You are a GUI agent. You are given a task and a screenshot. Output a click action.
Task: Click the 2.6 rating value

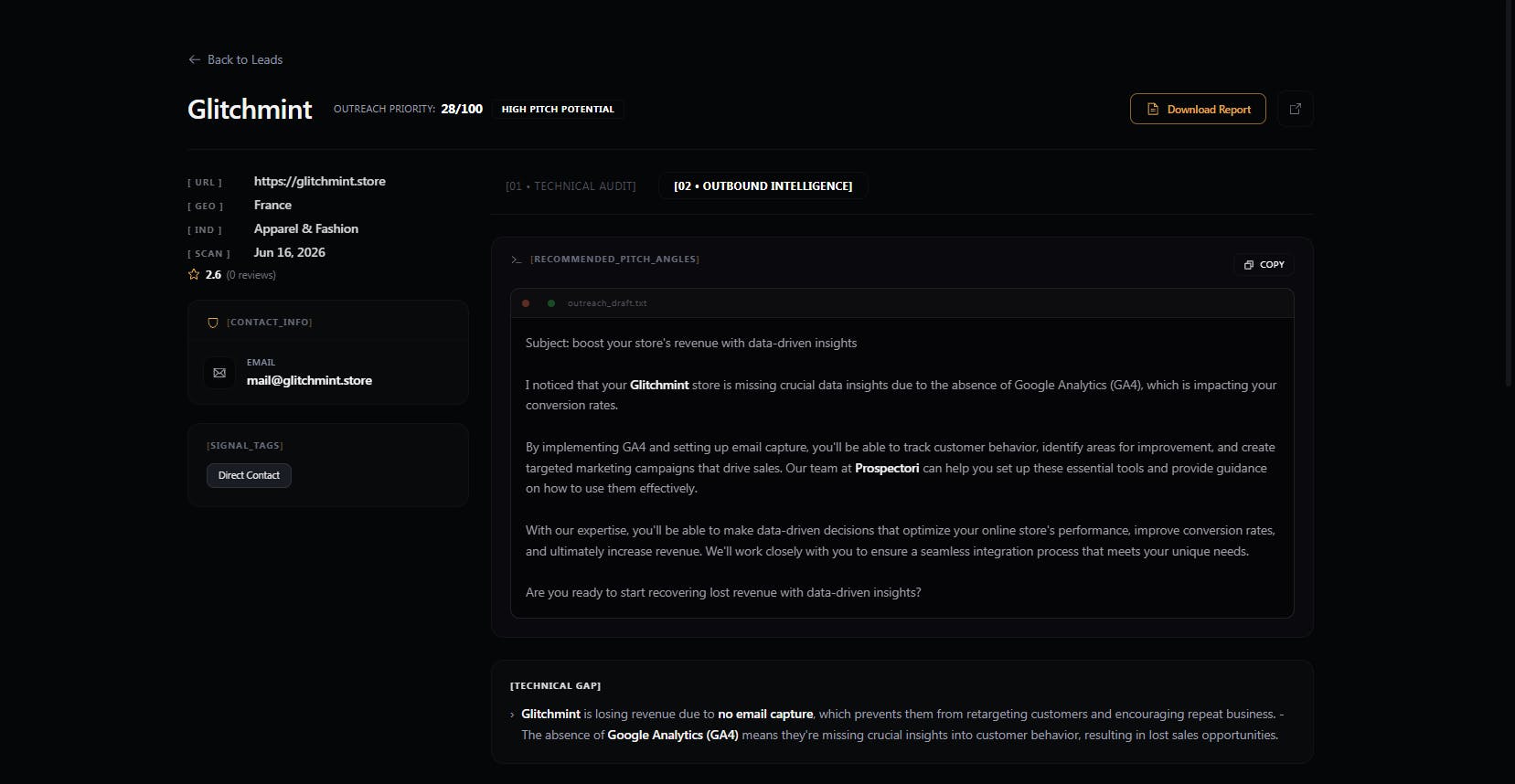[x=213, y=274]
